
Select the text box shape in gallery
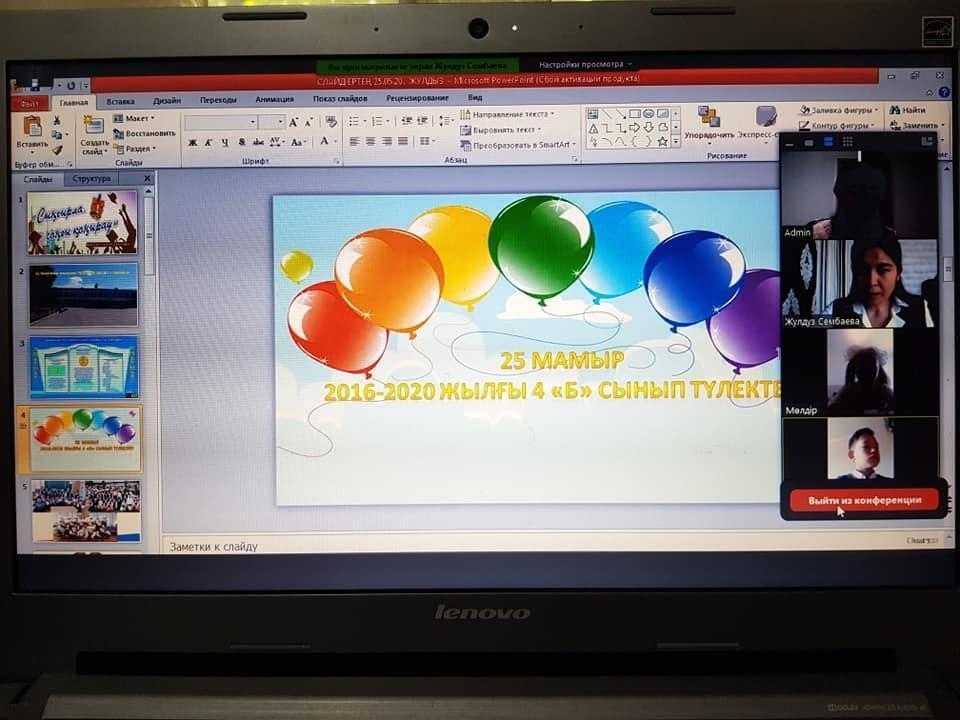point(593,114)
